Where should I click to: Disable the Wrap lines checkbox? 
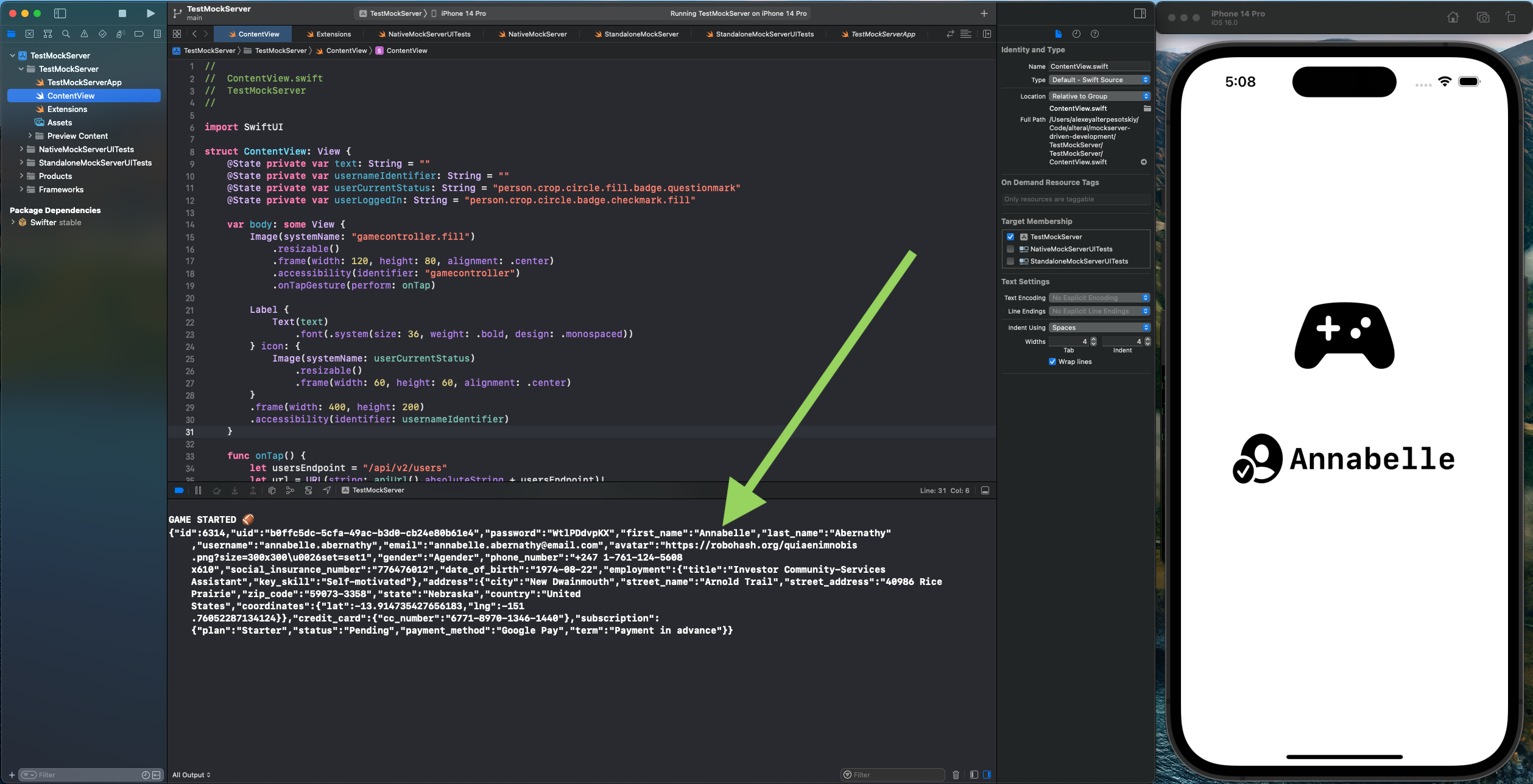tap(1052, 362)
